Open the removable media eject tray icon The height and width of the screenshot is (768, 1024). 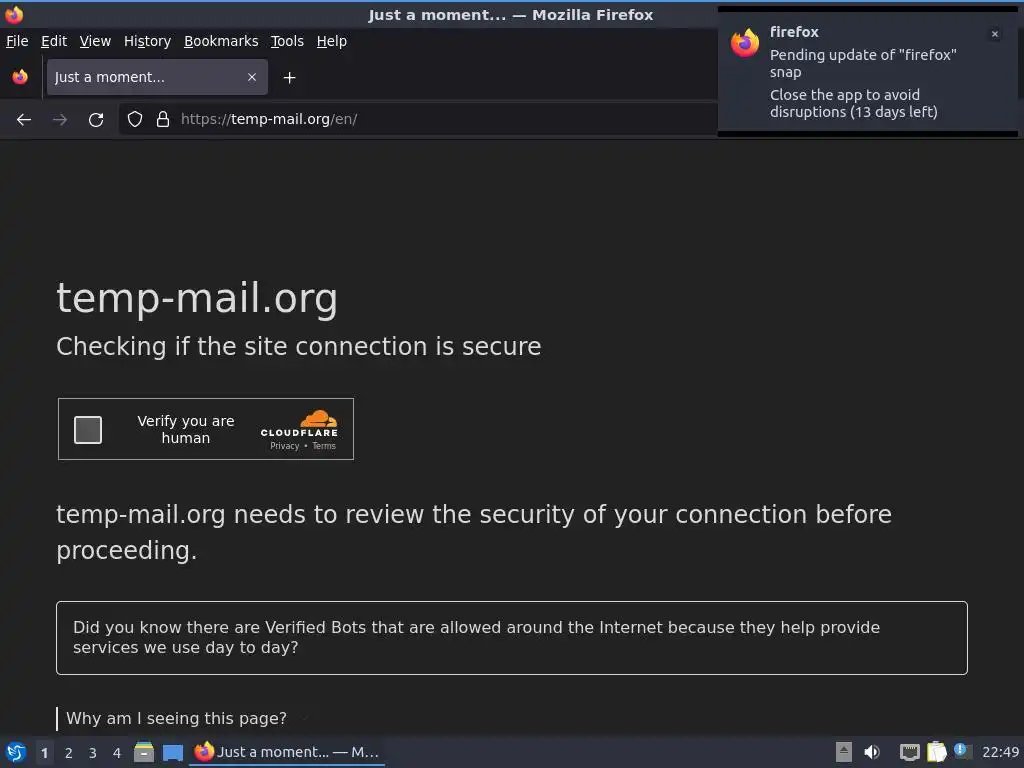(844, 752)
